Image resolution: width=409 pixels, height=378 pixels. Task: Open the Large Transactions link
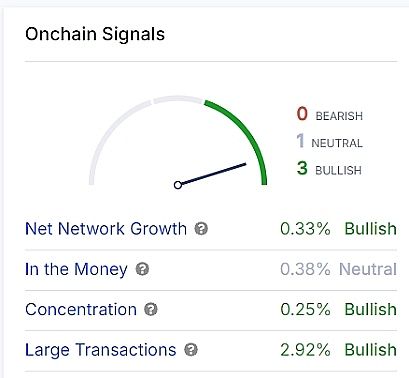pos(101,350)
